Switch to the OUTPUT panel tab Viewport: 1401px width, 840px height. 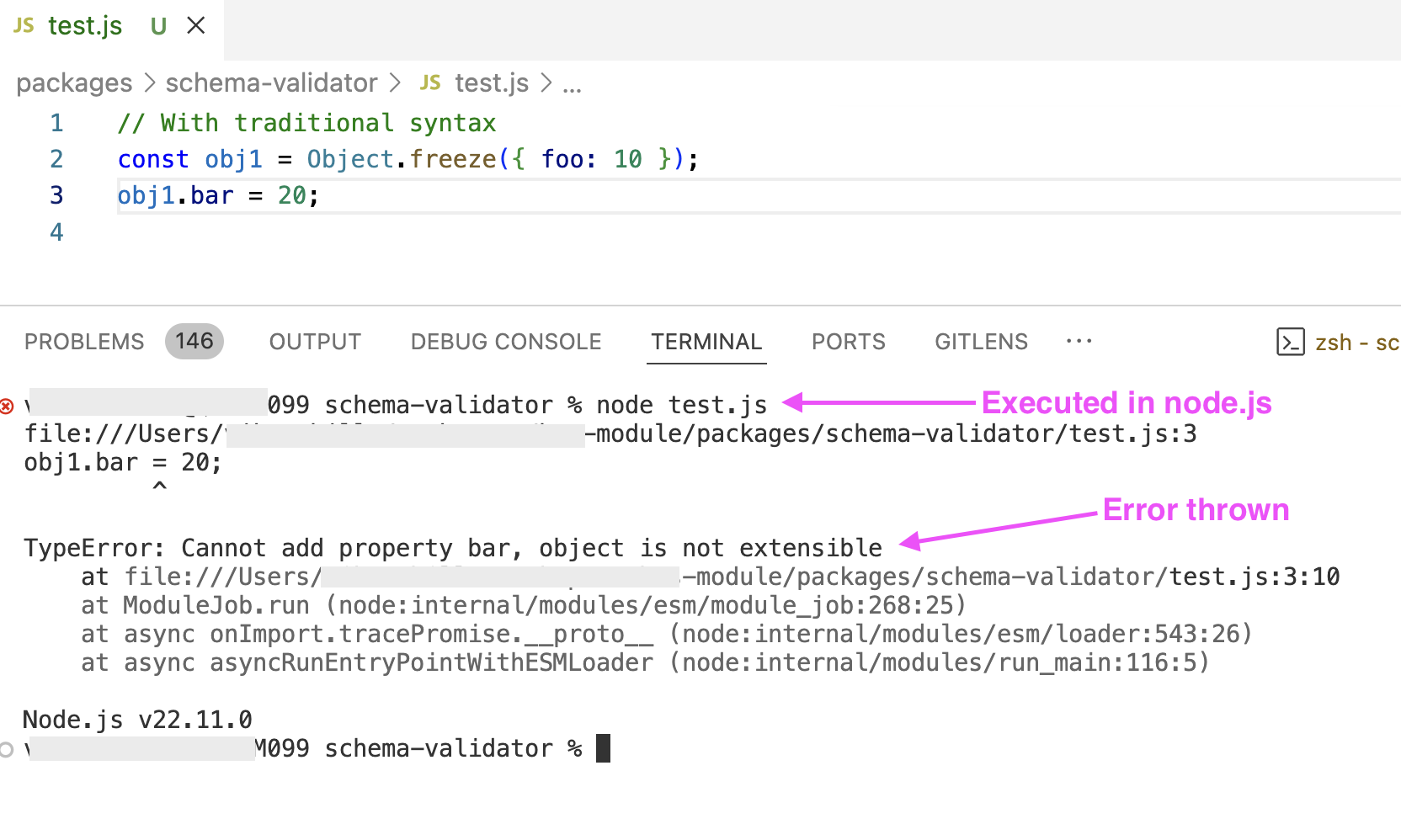pos(315,341)
